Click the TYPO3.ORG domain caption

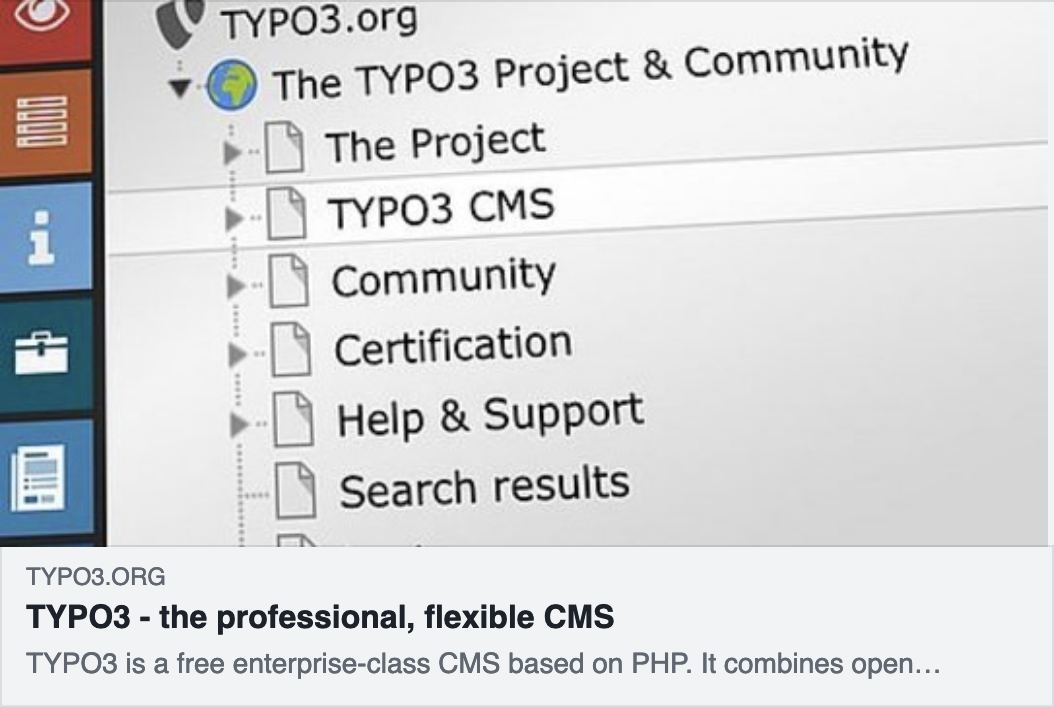pyautogui.click(x=96, y=577)
